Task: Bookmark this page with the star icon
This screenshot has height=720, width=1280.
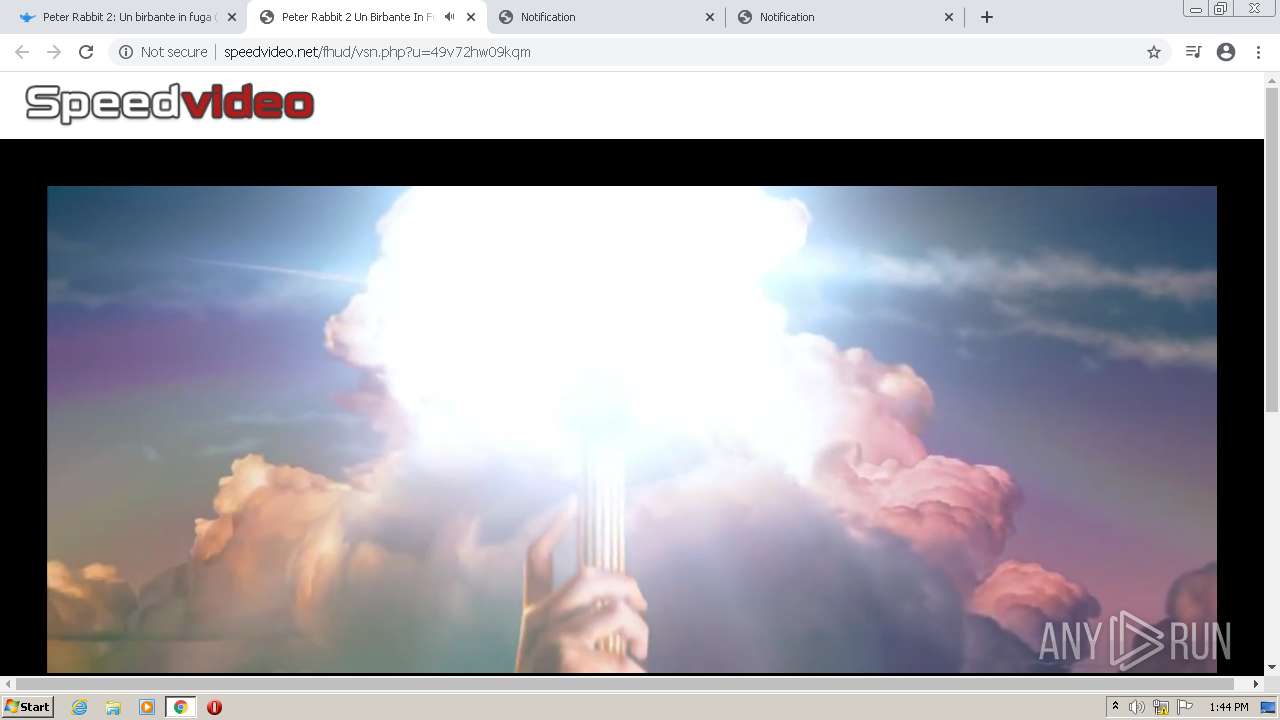Action: coord(1154,52)
